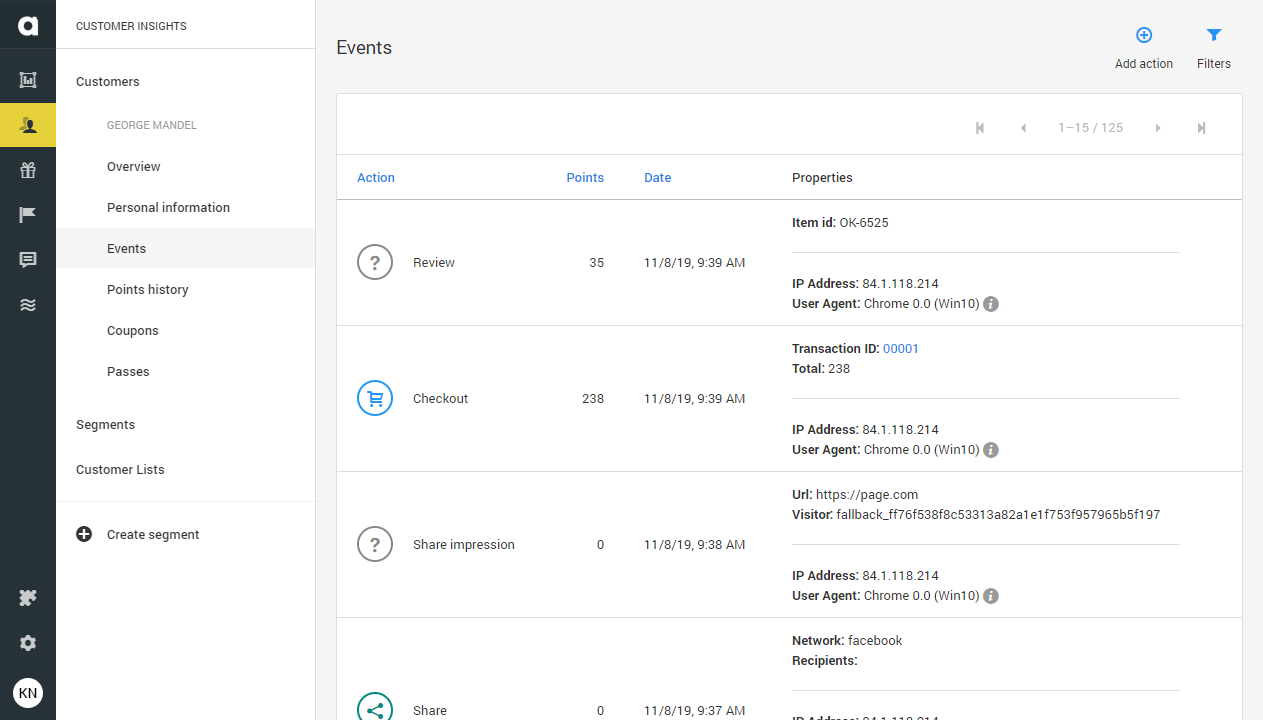Click the Checkout event cart icon

click(x=375, y=399)
